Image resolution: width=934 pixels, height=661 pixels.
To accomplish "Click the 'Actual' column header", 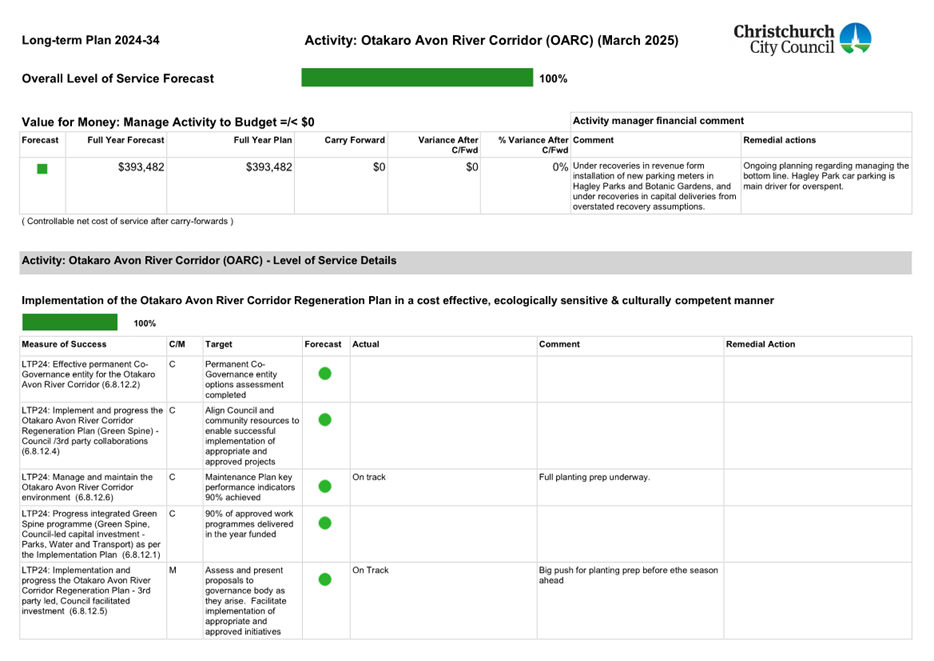I will [x=366, y=344].
